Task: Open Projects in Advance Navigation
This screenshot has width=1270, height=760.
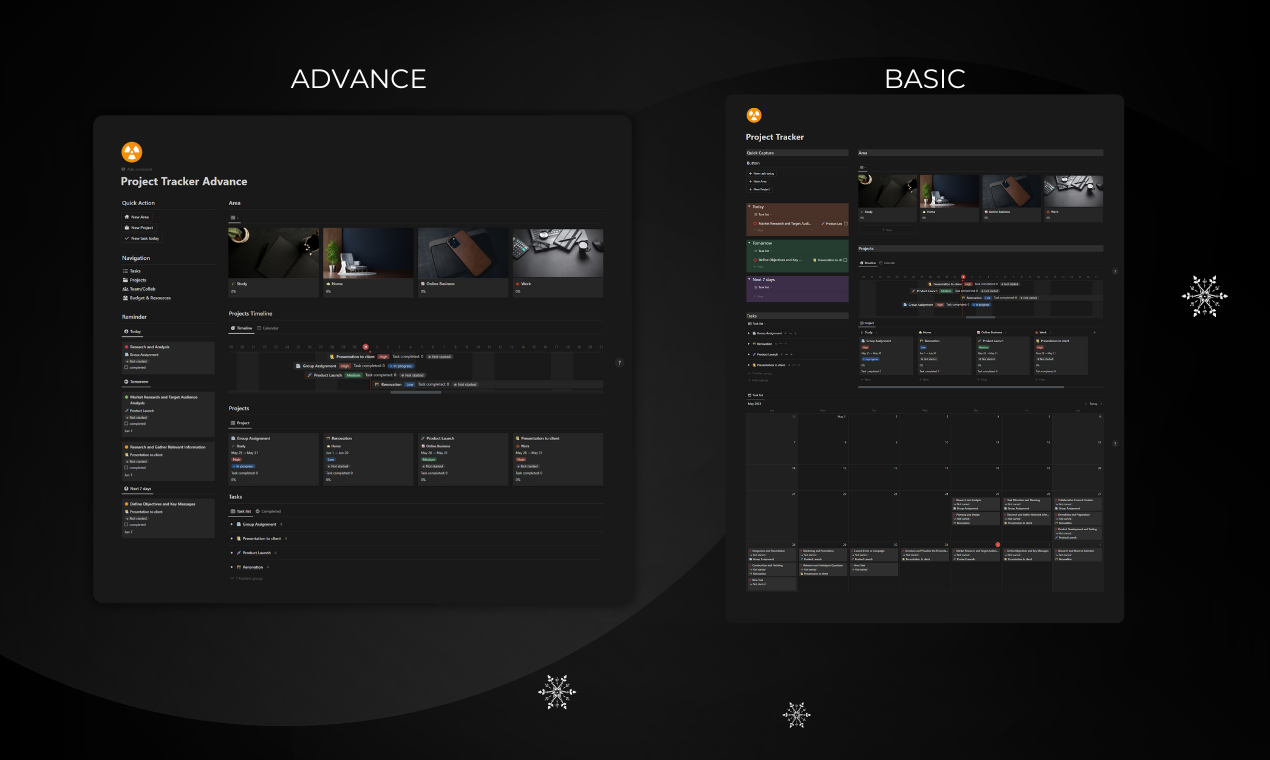Action: coord(134,280)
